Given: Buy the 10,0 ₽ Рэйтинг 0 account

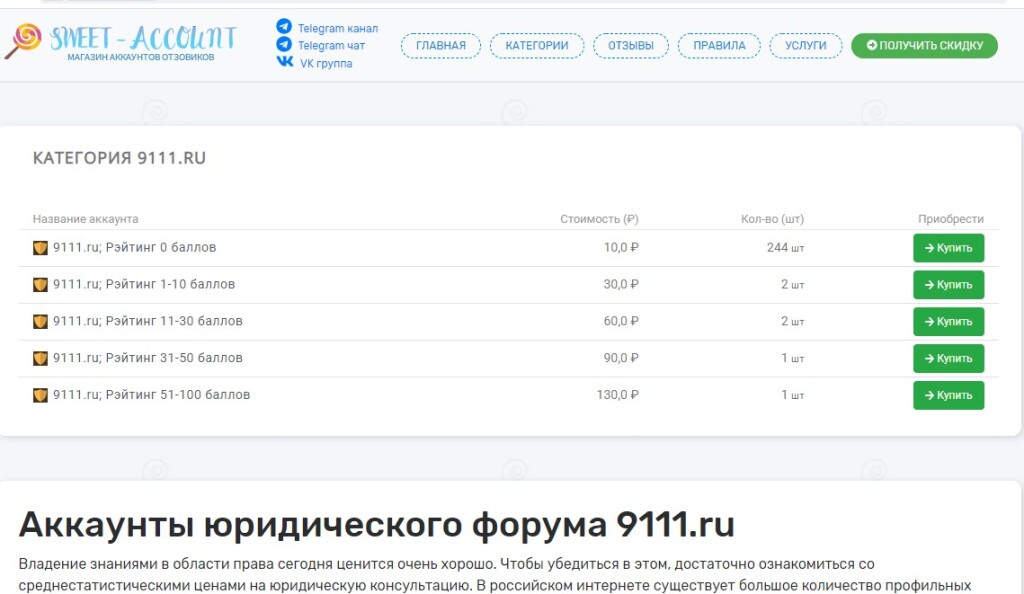Looking at the screenshot, I should pyautogui.click(x=947, y=248).
